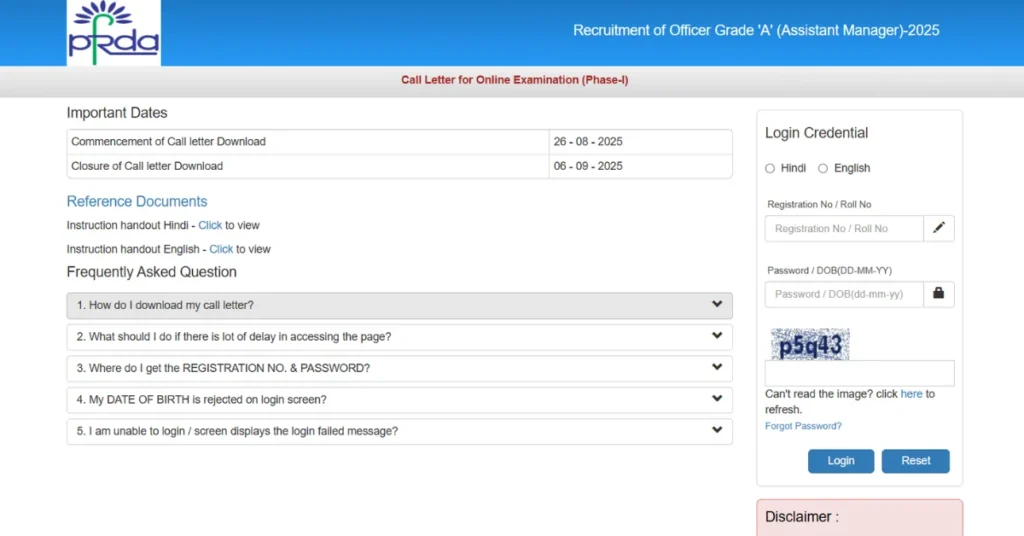Expand FAQ 1 about downloading call letter

pos(400,306)
